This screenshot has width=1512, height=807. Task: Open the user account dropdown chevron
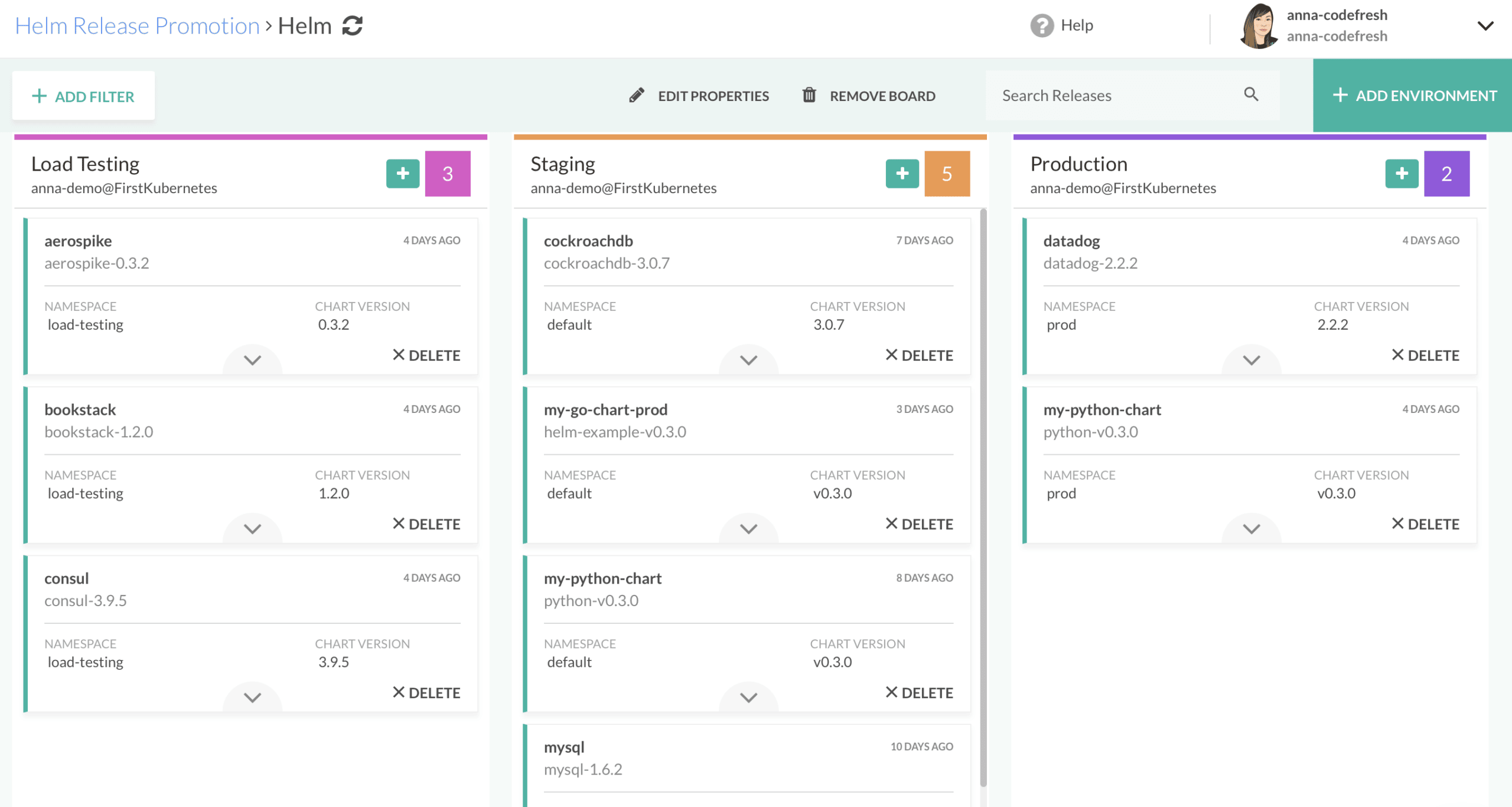click(1485, 26)
